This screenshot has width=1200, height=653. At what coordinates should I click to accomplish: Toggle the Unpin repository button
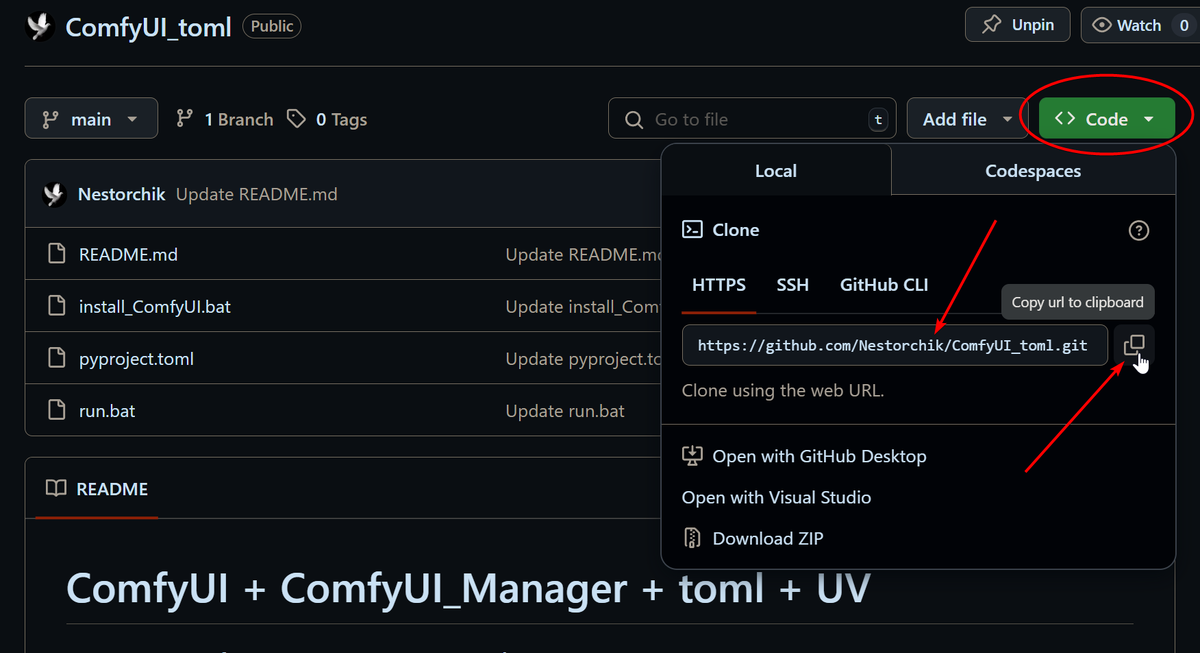1017,25
